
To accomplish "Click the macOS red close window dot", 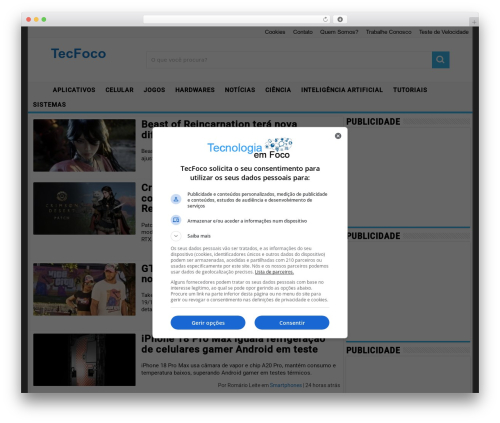I will point(29,19).
